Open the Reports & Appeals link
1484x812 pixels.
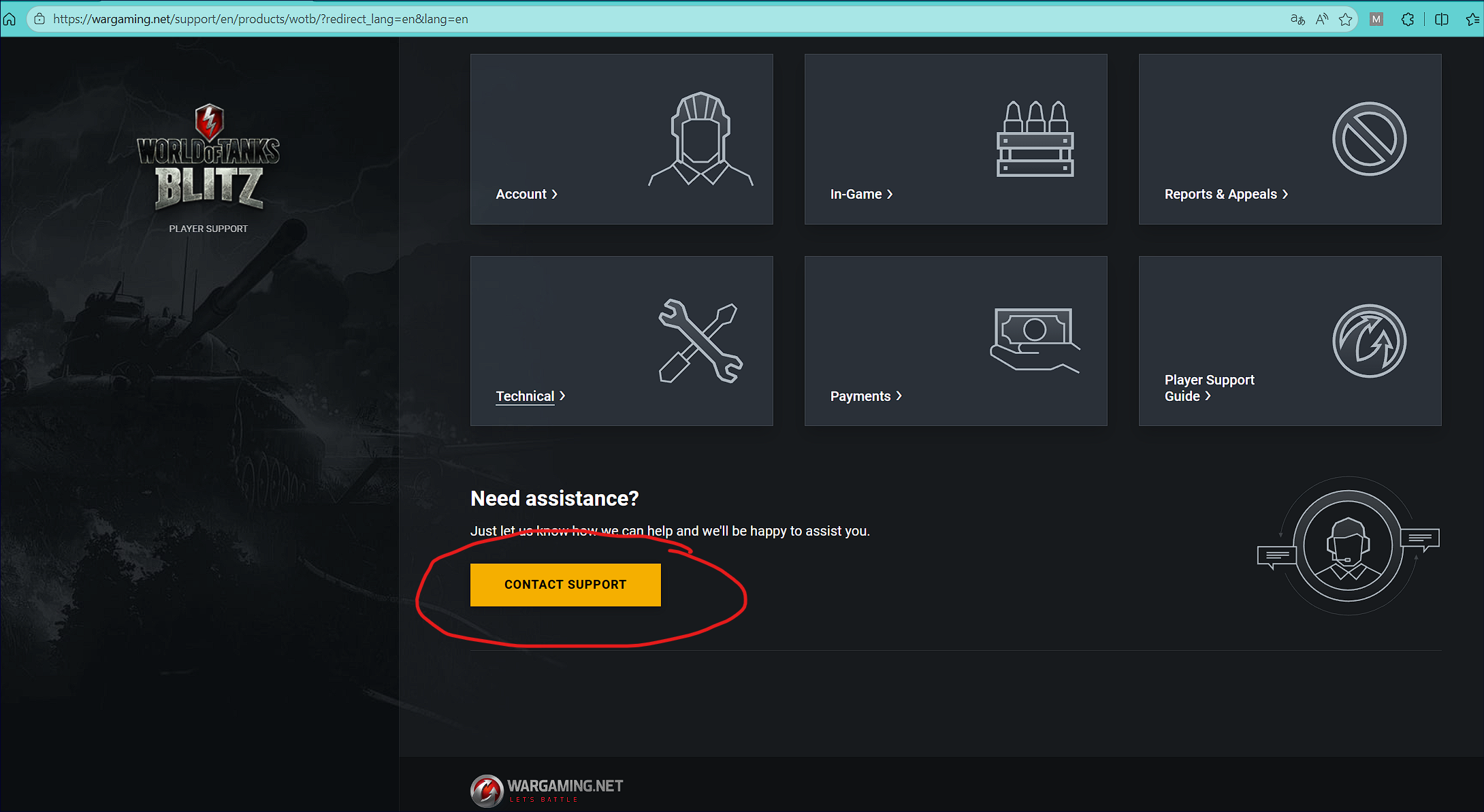click(x=1221, y=194)
